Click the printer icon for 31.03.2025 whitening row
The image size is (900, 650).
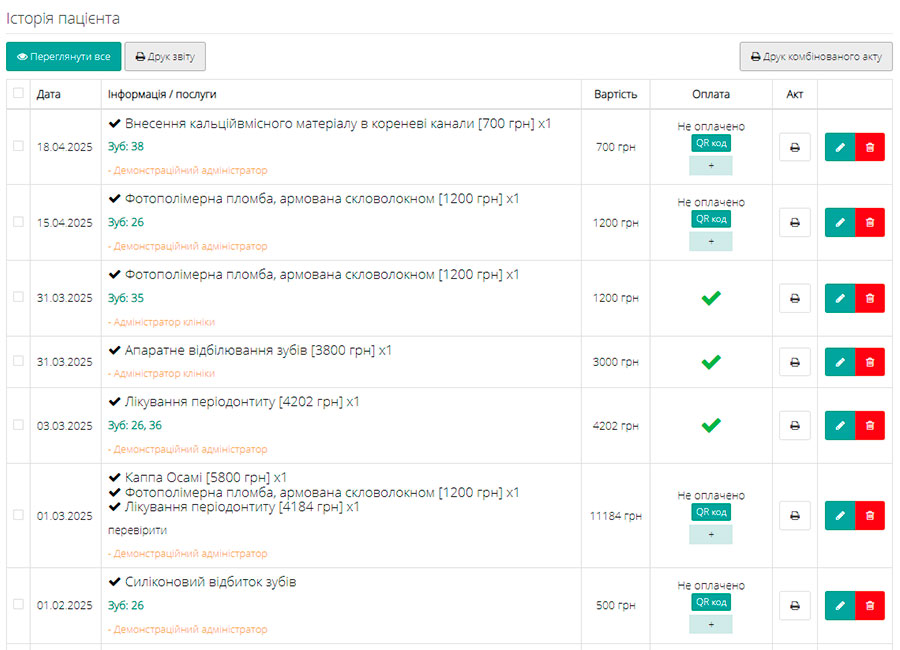tap(794, 362)
